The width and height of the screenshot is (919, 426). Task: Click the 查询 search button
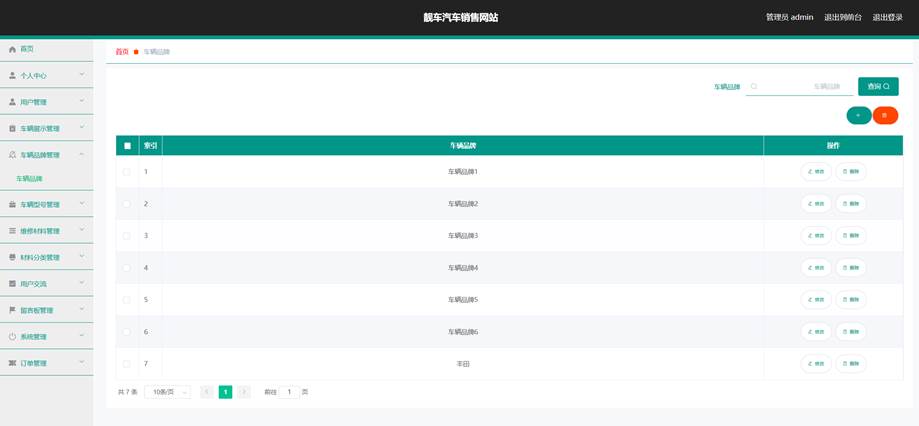click(x=878, y=86)
